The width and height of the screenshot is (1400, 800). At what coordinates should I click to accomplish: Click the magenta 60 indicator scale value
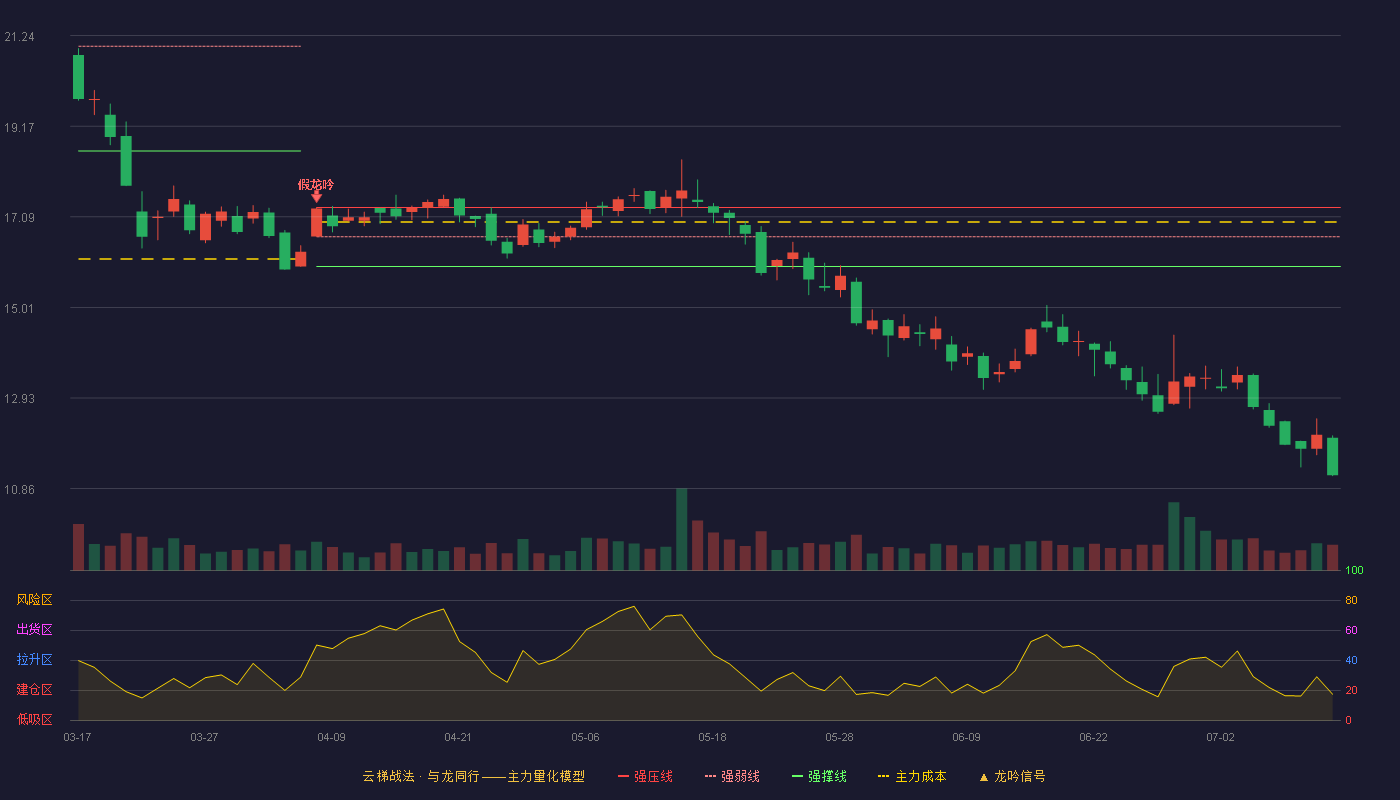click(x=1351, y=631)
